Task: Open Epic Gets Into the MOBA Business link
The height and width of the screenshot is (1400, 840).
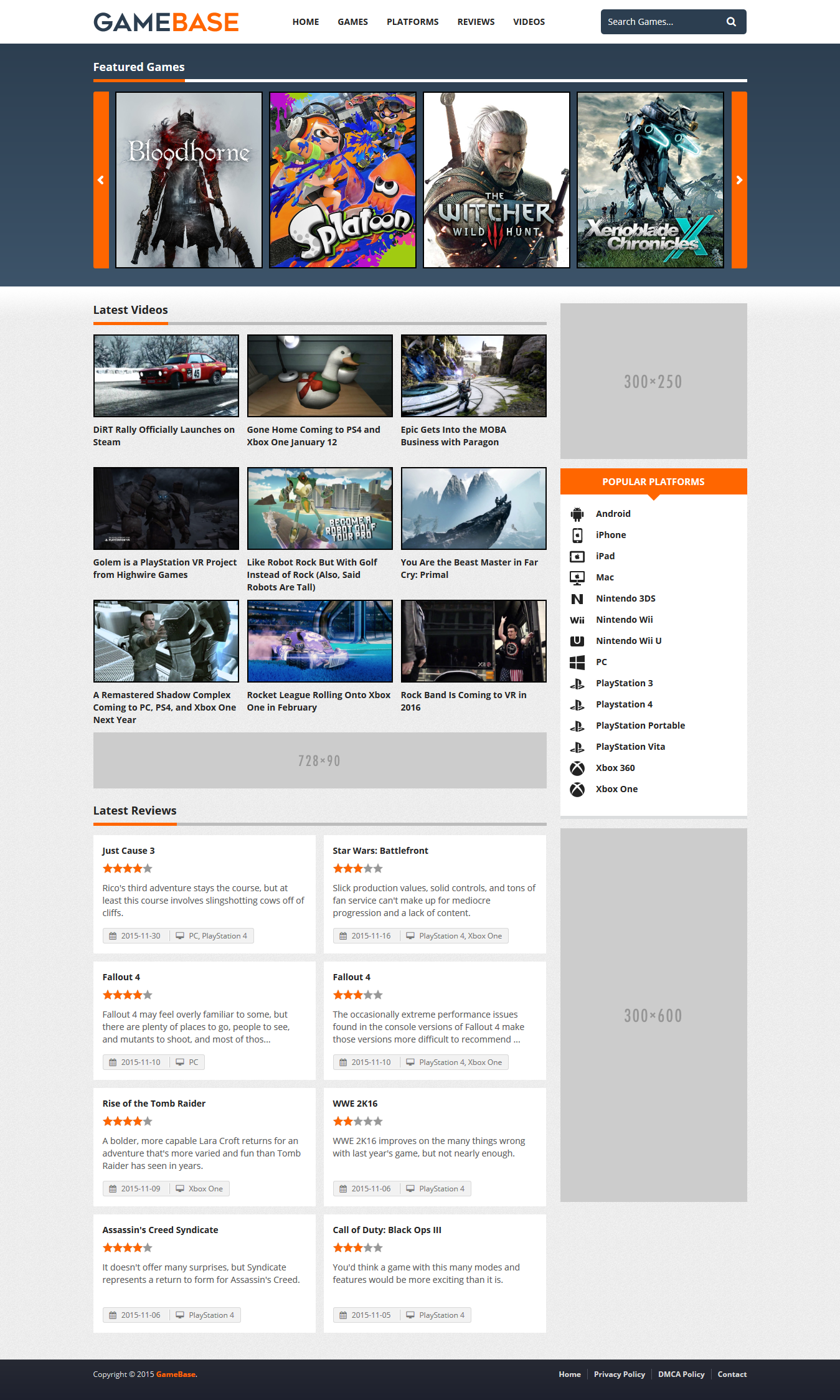Action: tap(453, 436)
